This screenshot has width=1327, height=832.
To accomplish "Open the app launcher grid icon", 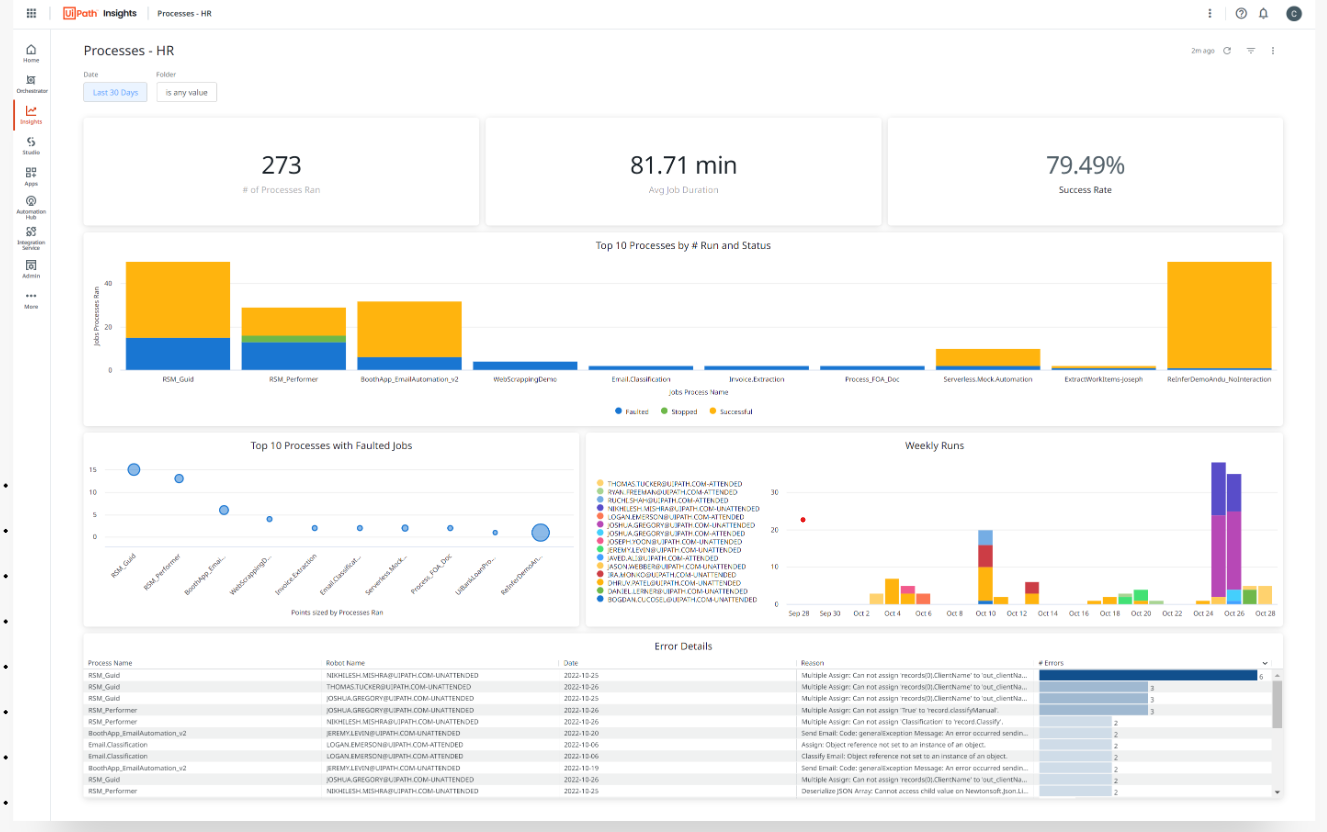I will pos(31,13).
